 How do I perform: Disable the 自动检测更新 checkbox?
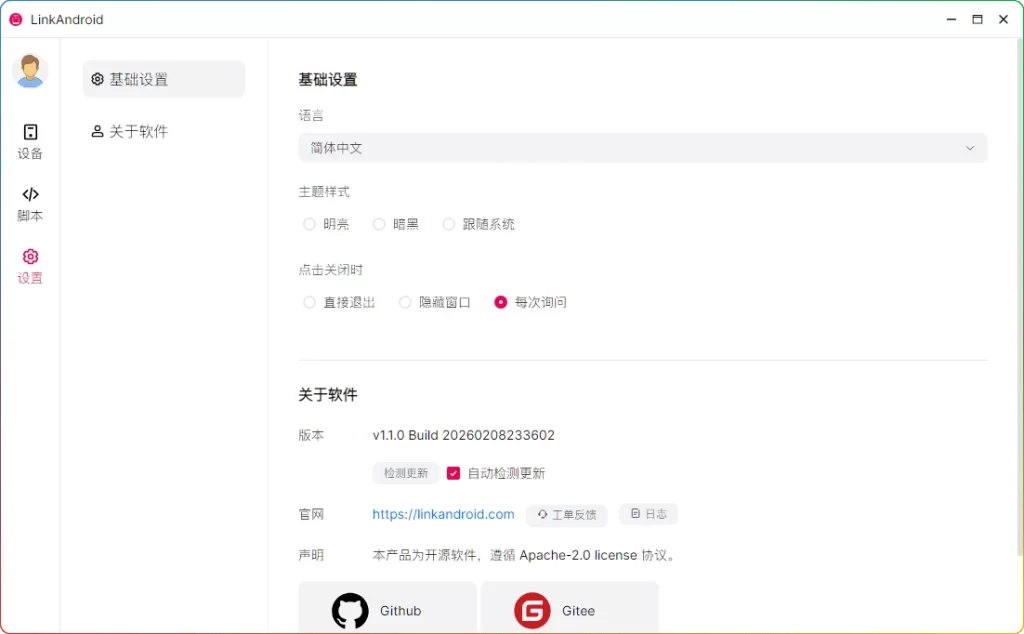click(x=453, y=473)
